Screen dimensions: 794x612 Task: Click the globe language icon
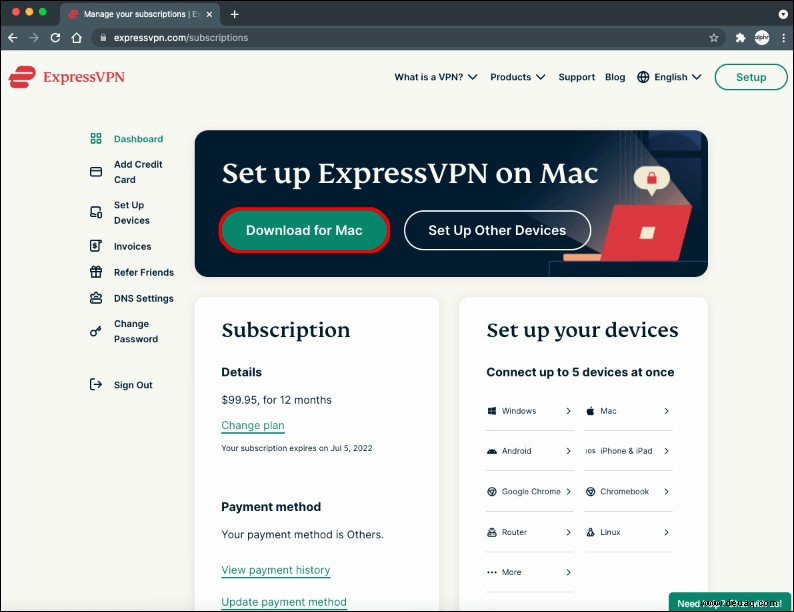pos(643,77)
